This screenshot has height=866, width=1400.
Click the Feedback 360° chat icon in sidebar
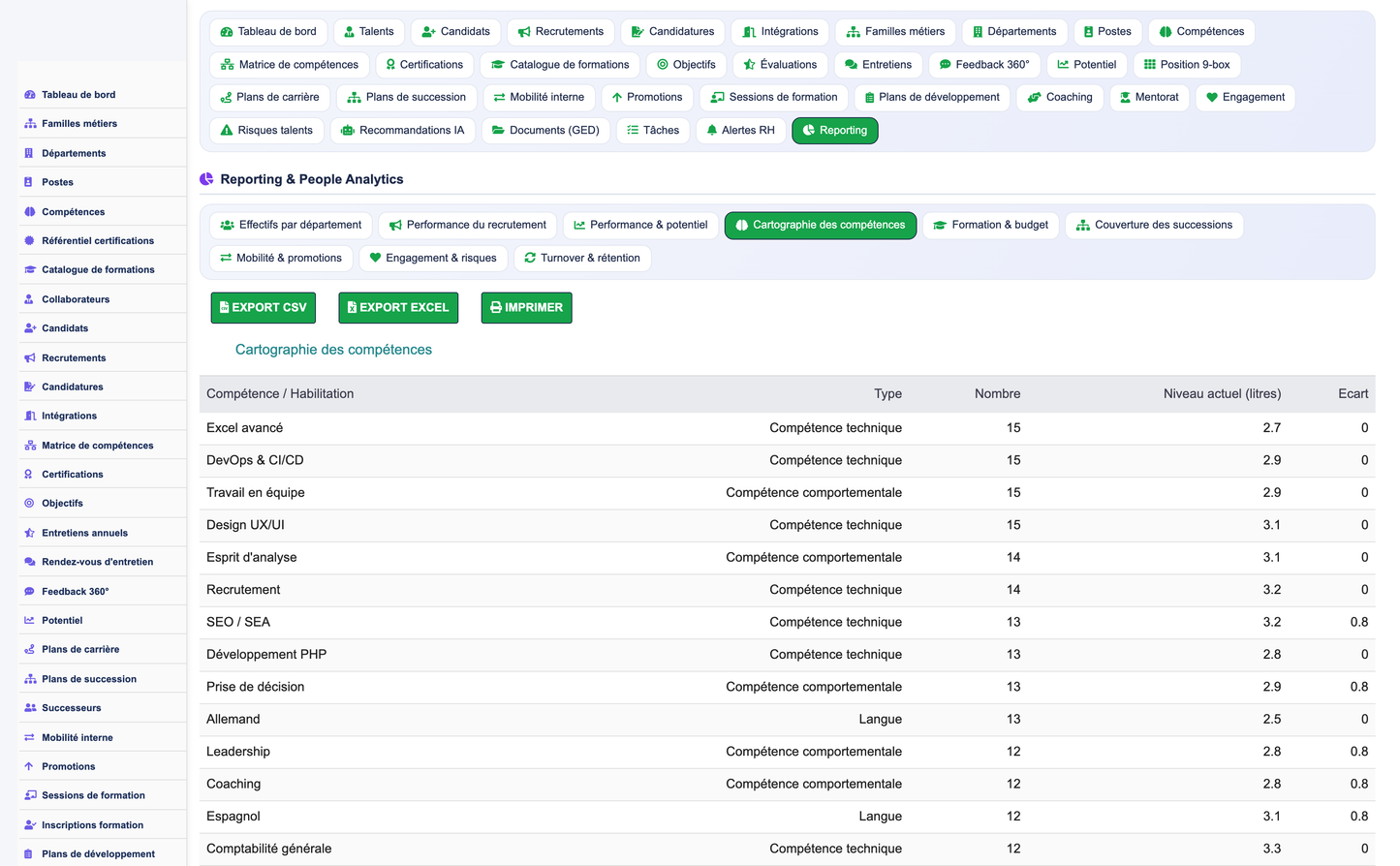[x=30, y=591]
